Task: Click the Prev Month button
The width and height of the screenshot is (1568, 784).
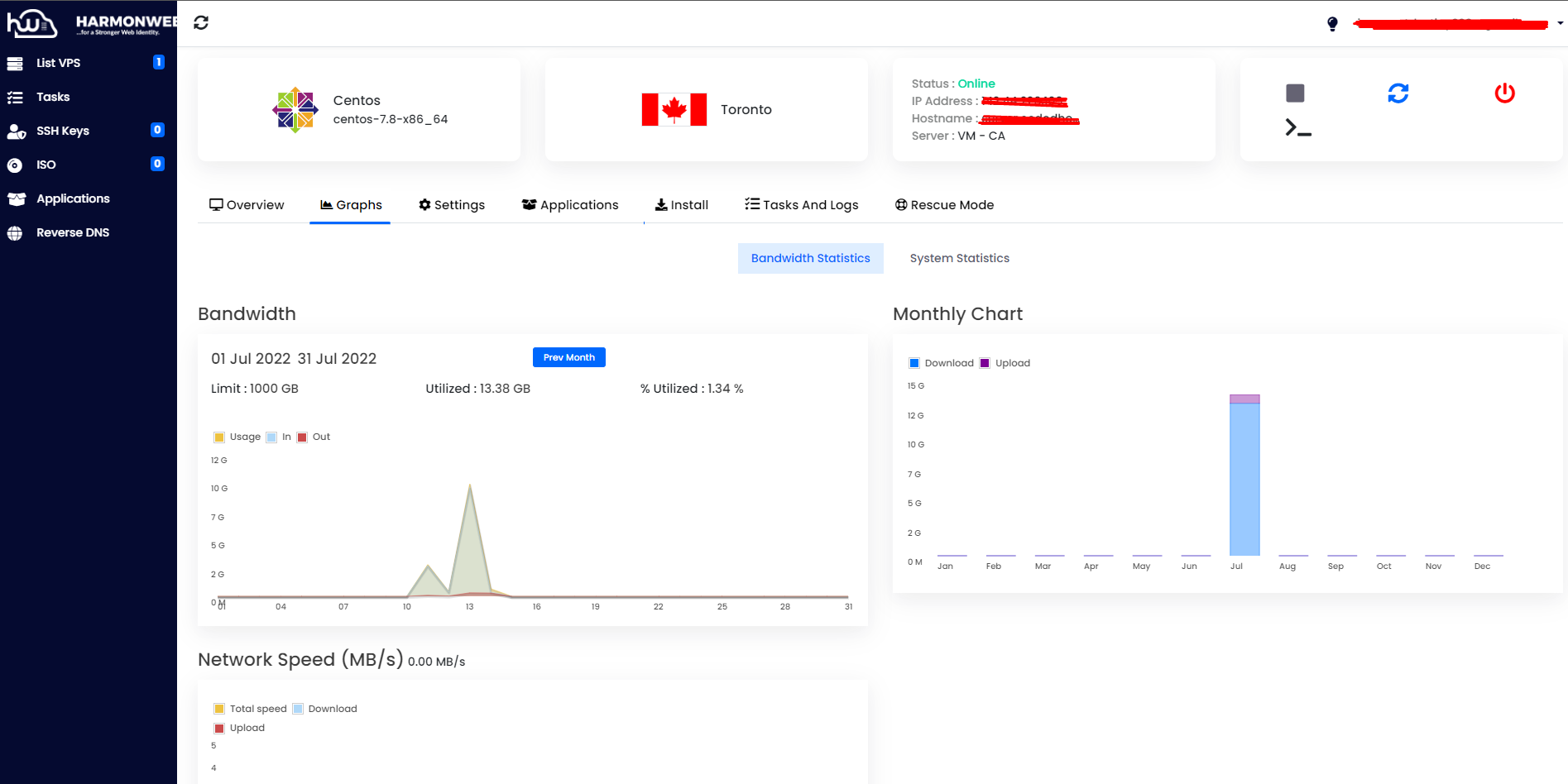Action: pos(568,356)
